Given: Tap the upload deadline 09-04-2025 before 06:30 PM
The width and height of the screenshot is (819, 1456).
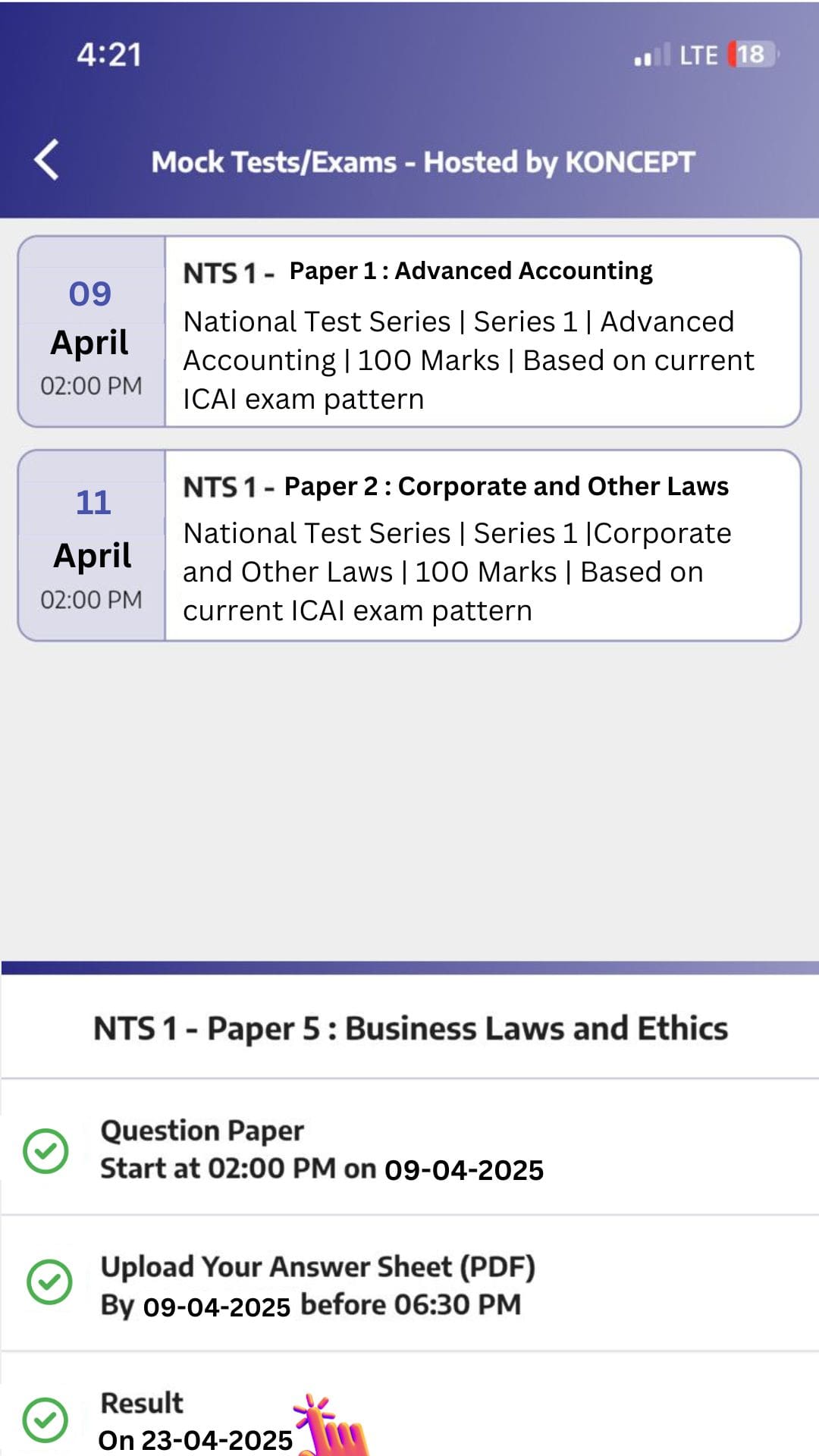Looking at the screenshot, I should pyautogui.click(x=310, y=1304).
